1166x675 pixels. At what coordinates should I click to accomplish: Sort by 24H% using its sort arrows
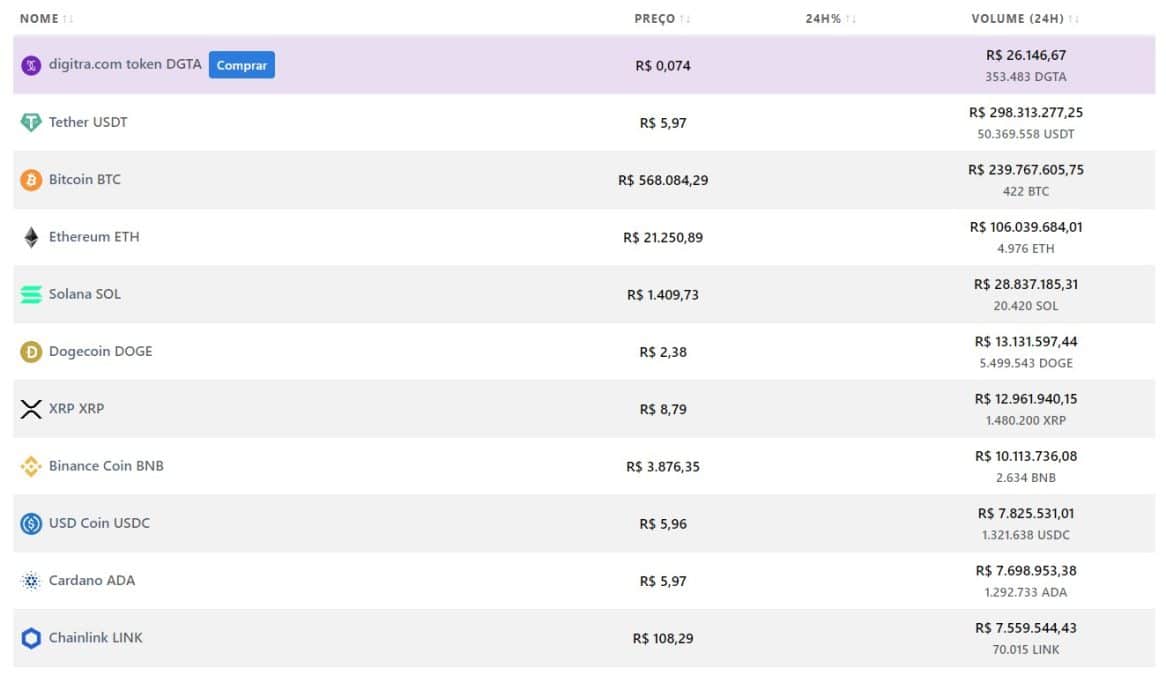851,19
